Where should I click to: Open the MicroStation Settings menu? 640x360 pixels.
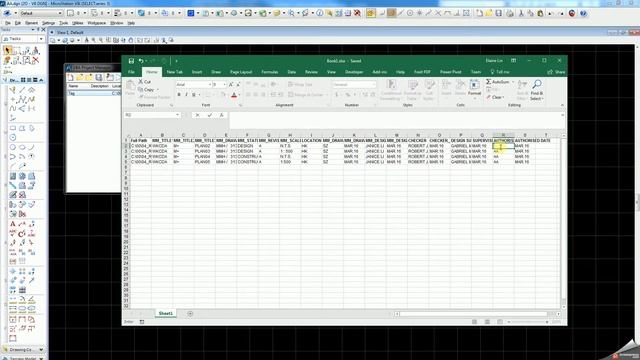[x=48, y=23]
